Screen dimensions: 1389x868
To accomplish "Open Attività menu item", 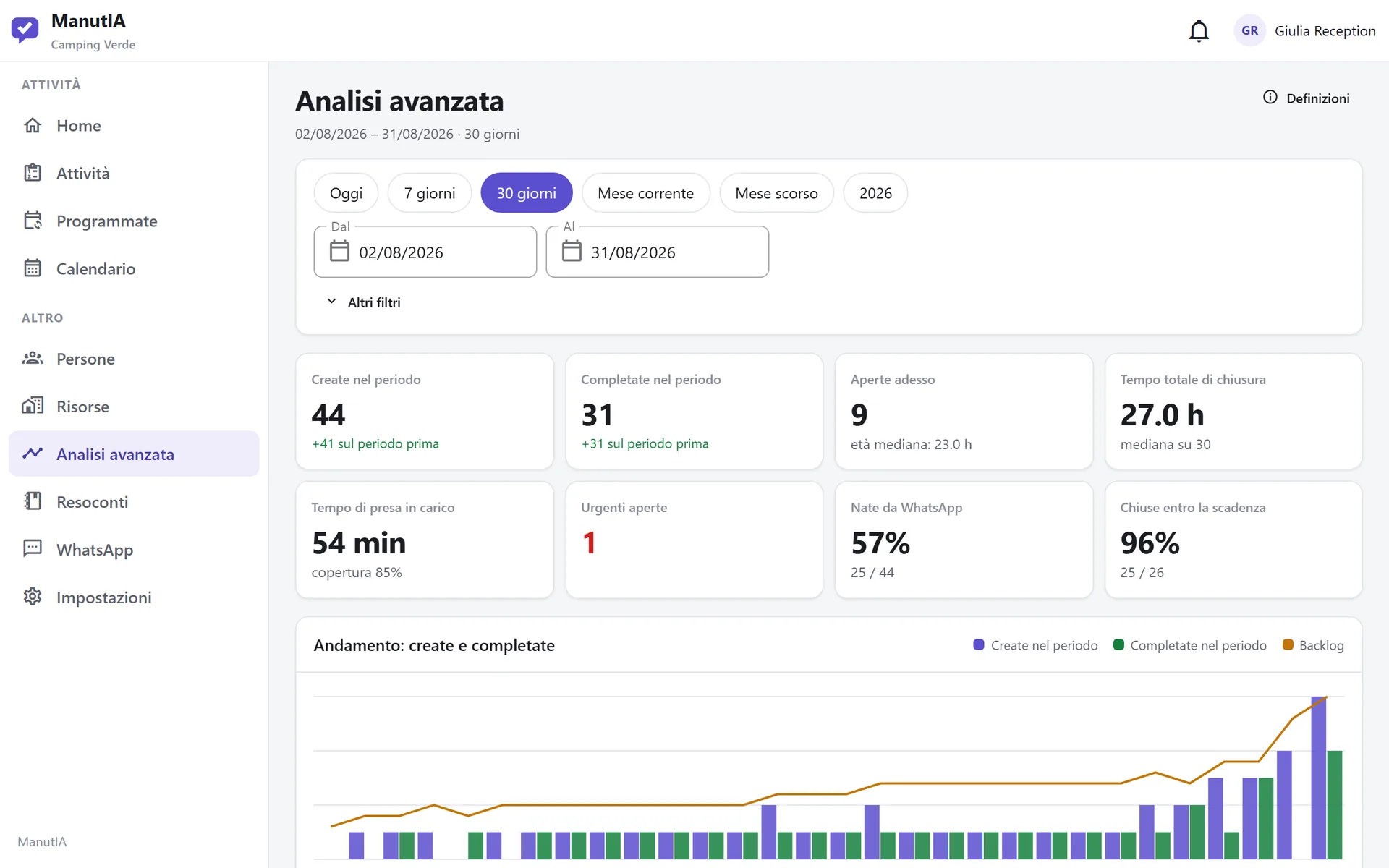I will pyautogui.click(x=134, y=173).
